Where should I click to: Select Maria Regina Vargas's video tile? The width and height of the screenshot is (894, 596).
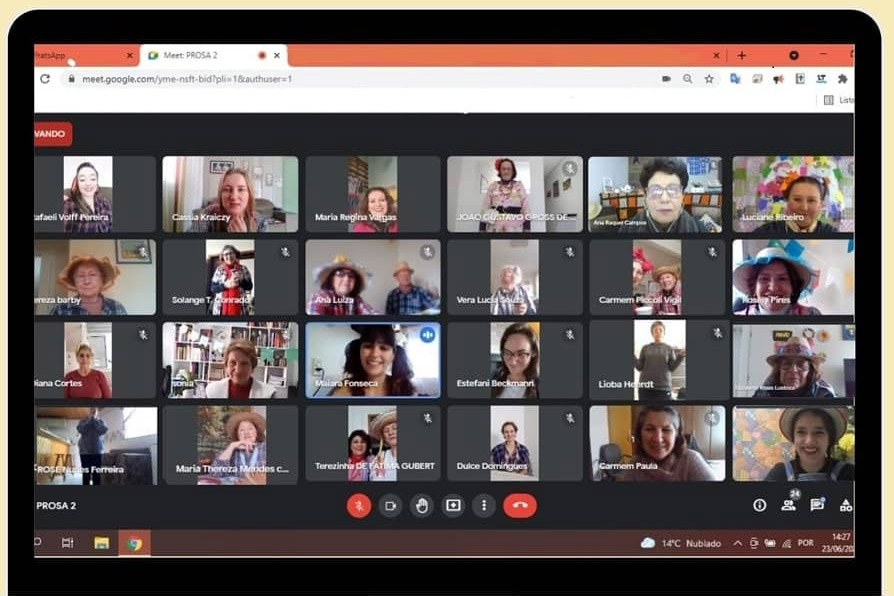[x=373, y=194]
